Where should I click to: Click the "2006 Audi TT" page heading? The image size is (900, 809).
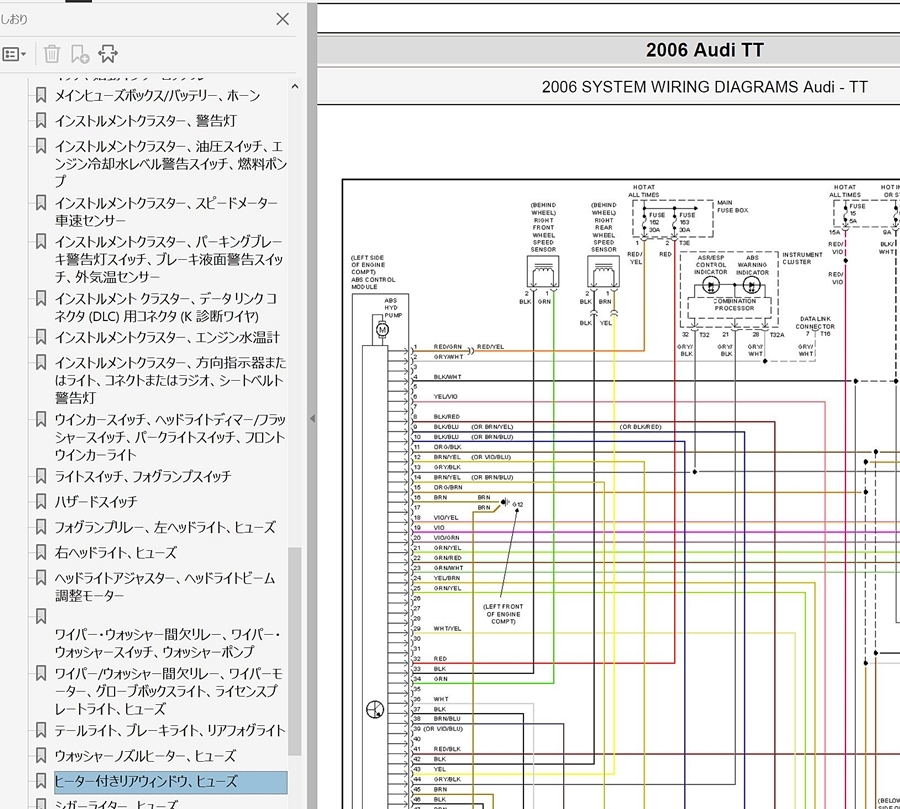(705, 50)
